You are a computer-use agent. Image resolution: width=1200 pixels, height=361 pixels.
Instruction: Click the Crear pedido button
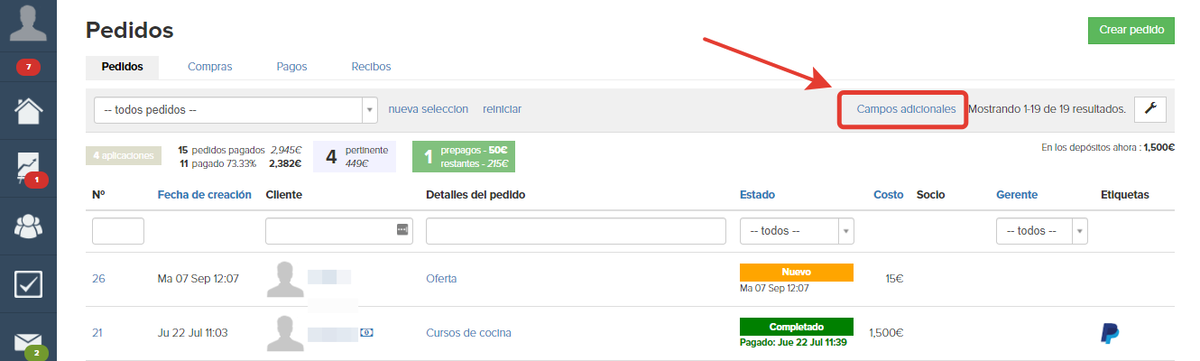1131,30
